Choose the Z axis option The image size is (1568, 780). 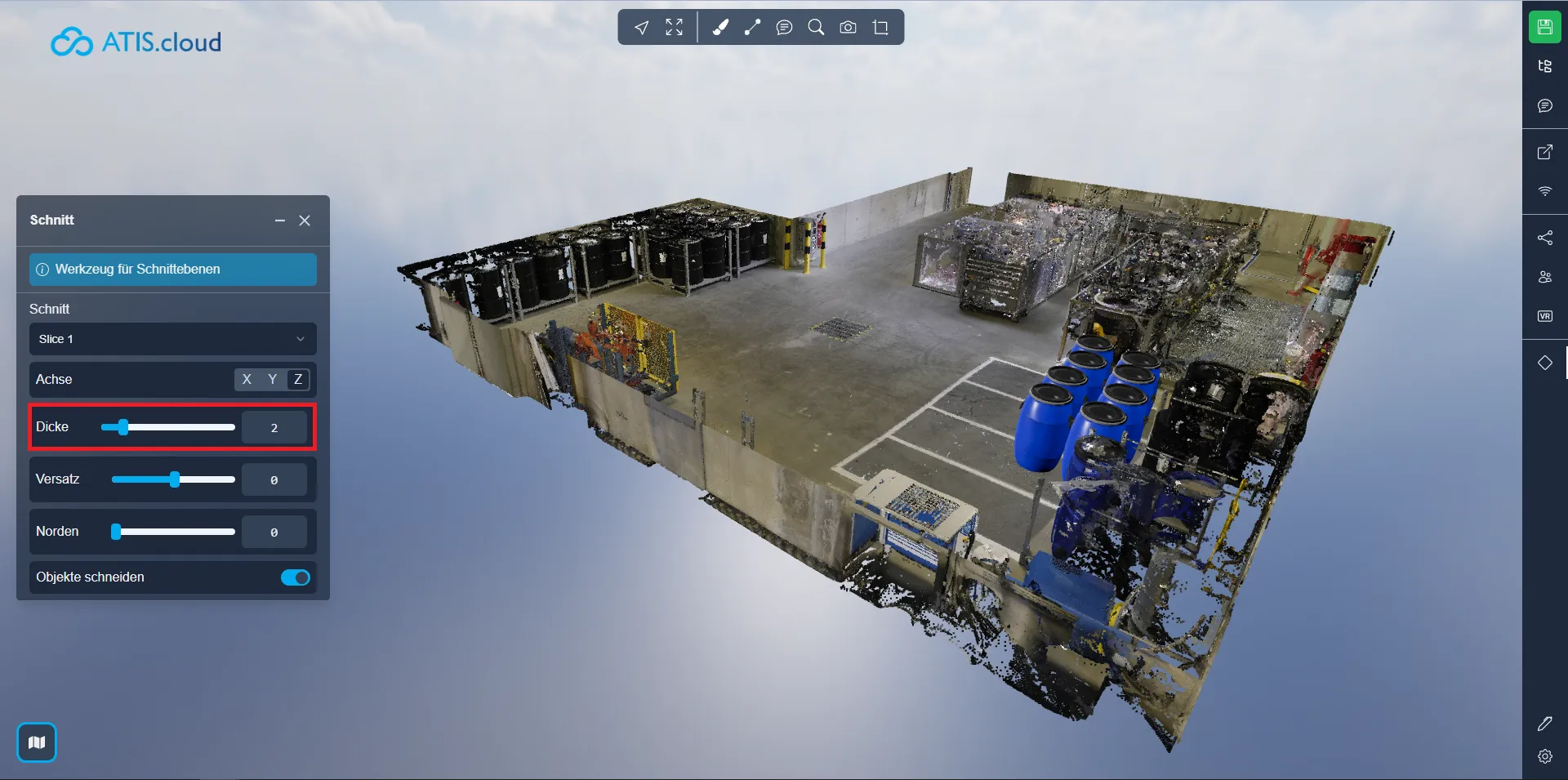(298, 379)
